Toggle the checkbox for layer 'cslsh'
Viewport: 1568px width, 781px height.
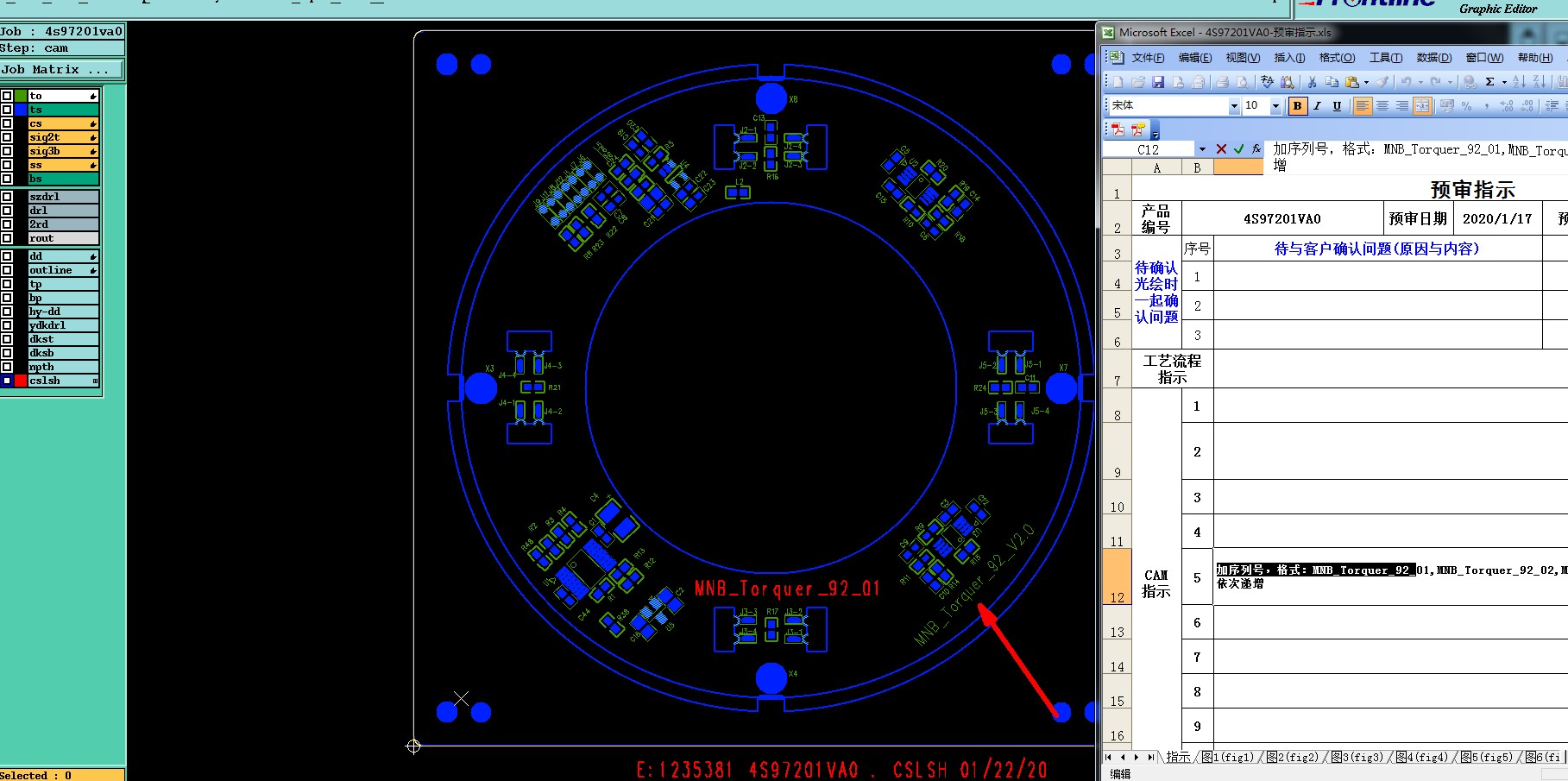[6, 381]
